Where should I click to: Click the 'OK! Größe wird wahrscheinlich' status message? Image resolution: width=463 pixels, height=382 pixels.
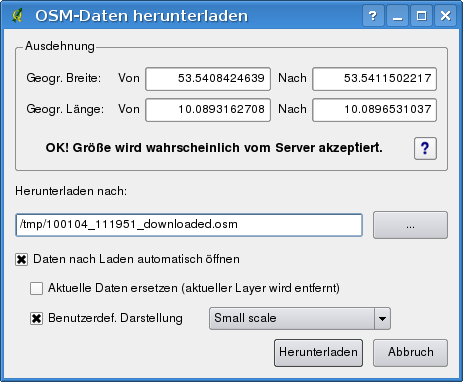tap(214, 148)
